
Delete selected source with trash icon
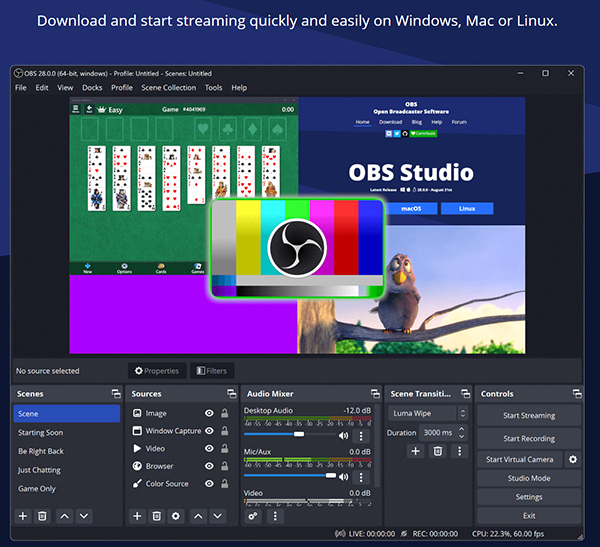point(156,516)
